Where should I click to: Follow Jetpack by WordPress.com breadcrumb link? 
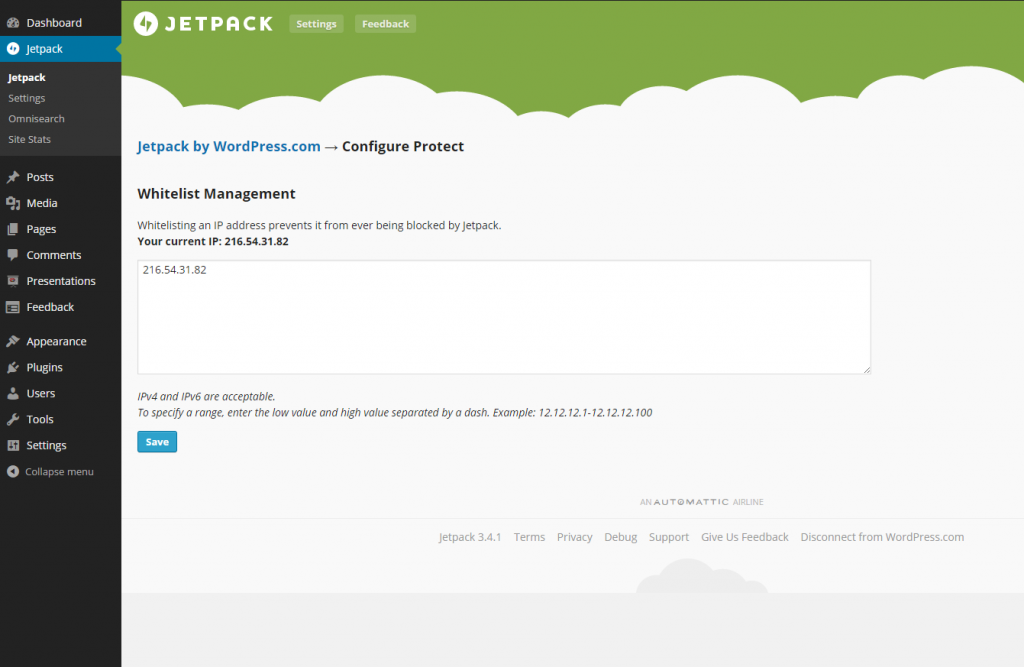[229, 146]
